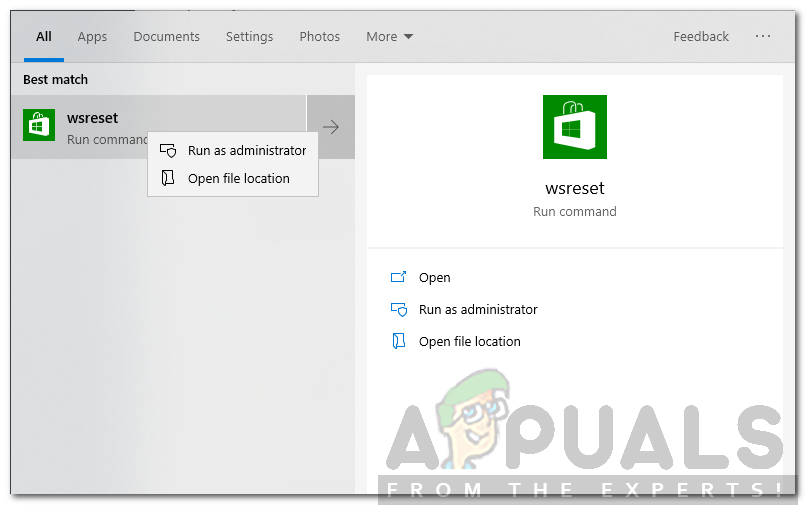Click the shield icon in context menu

click(168, 150)
